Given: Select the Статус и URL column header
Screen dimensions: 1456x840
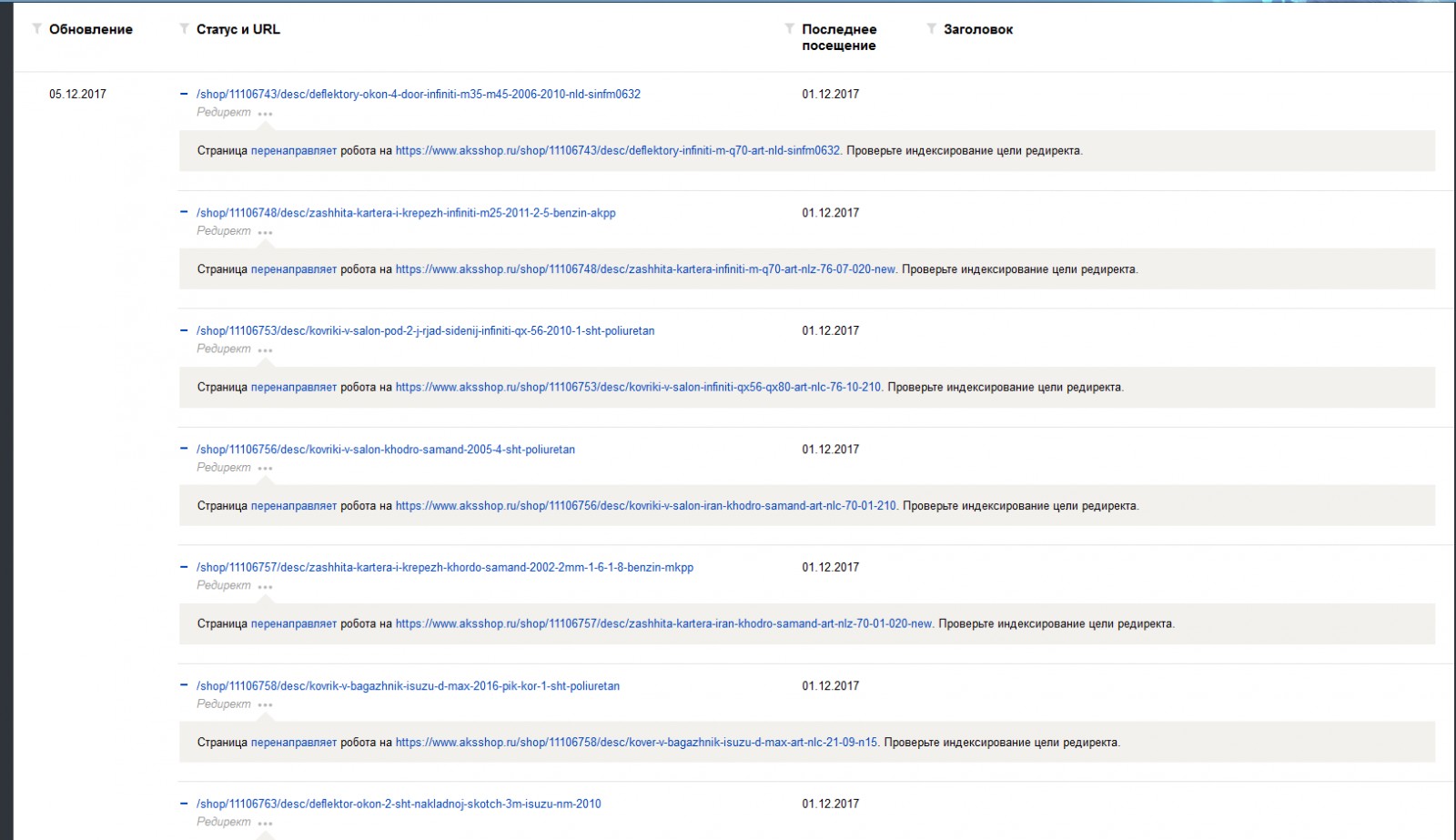Looking at the screenshot, I should coord(238,29).
